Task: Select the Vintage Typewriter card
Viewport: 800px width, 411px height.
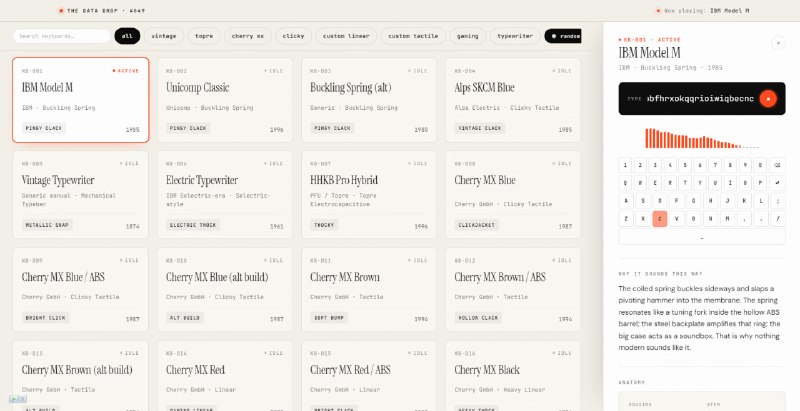Action: coord(81,194)
